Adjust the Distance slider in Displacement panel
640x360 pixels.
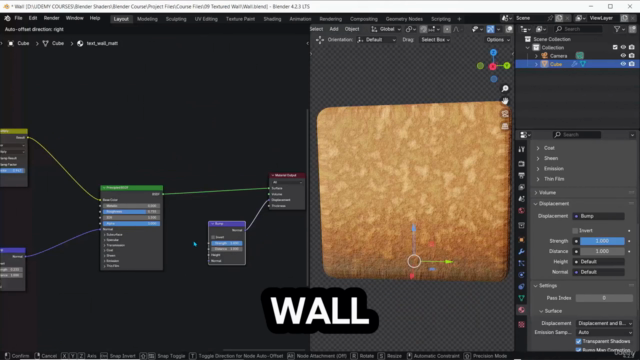click(x=602, y=251)
